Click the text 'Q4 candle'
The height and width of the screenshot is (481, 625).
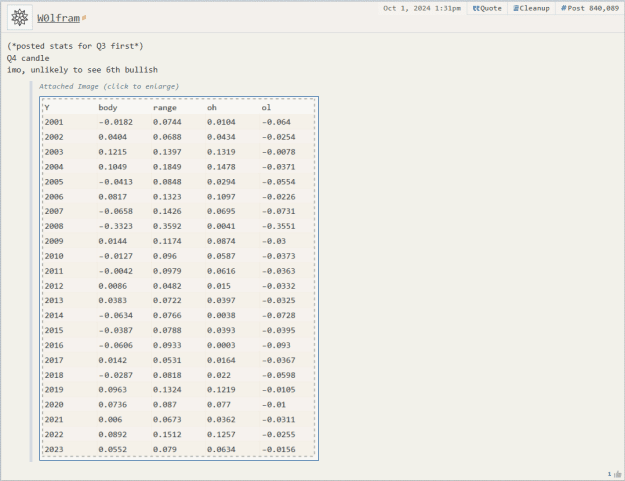(x=28, y=58)
